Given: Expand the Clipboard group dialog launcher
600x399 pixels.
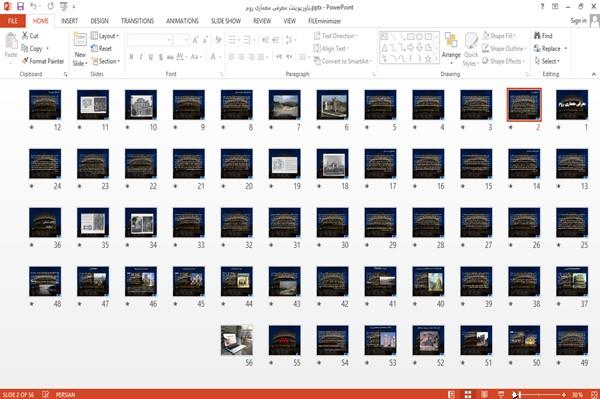Looking at the screenshot, I should 65,74.
